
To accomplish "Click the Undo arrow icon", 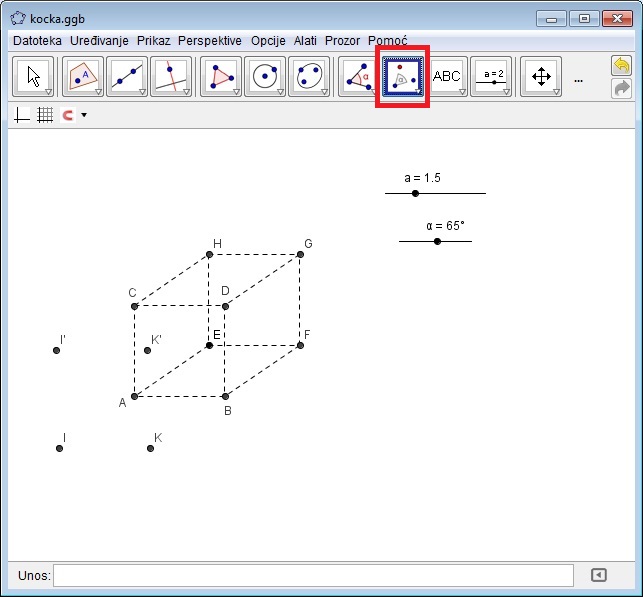I will pyautogui.click(x=621, y=66).
